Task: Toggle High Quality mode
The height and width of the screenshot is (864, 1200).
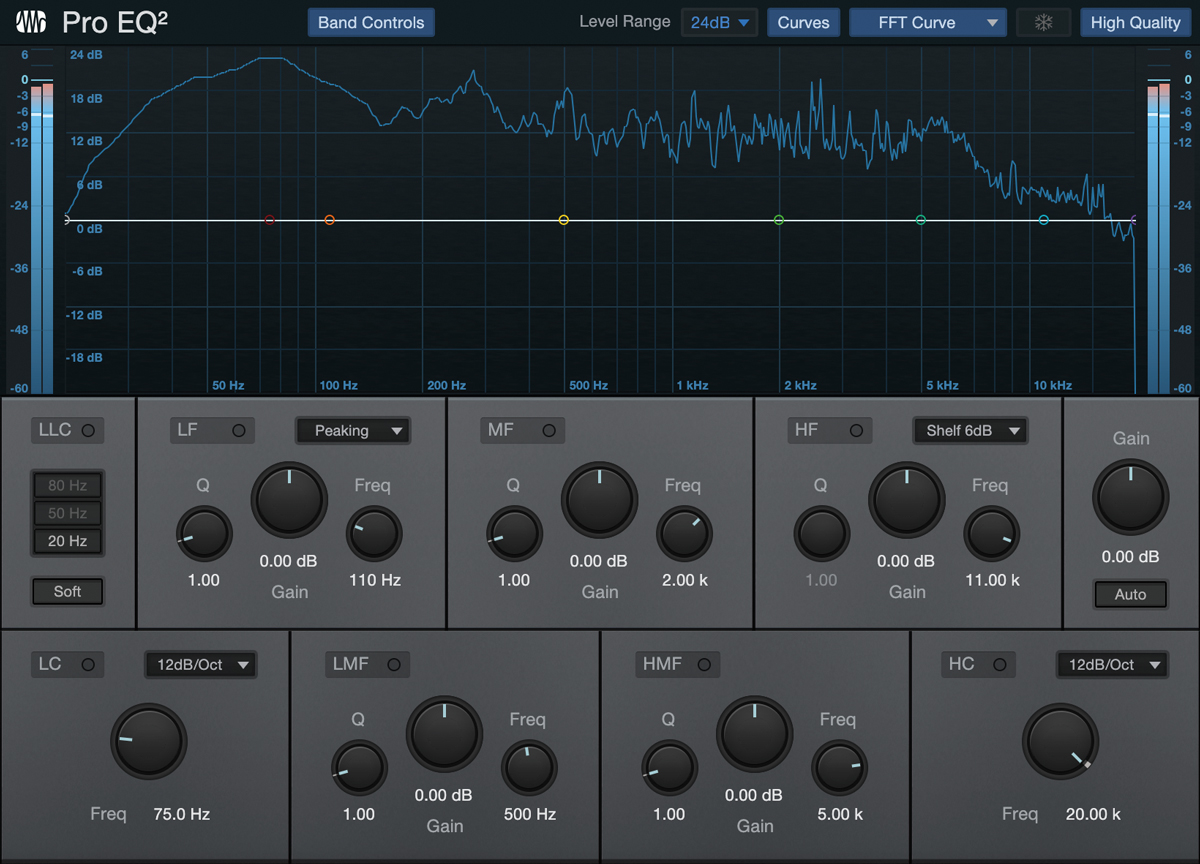Action: pos(1136,21)
